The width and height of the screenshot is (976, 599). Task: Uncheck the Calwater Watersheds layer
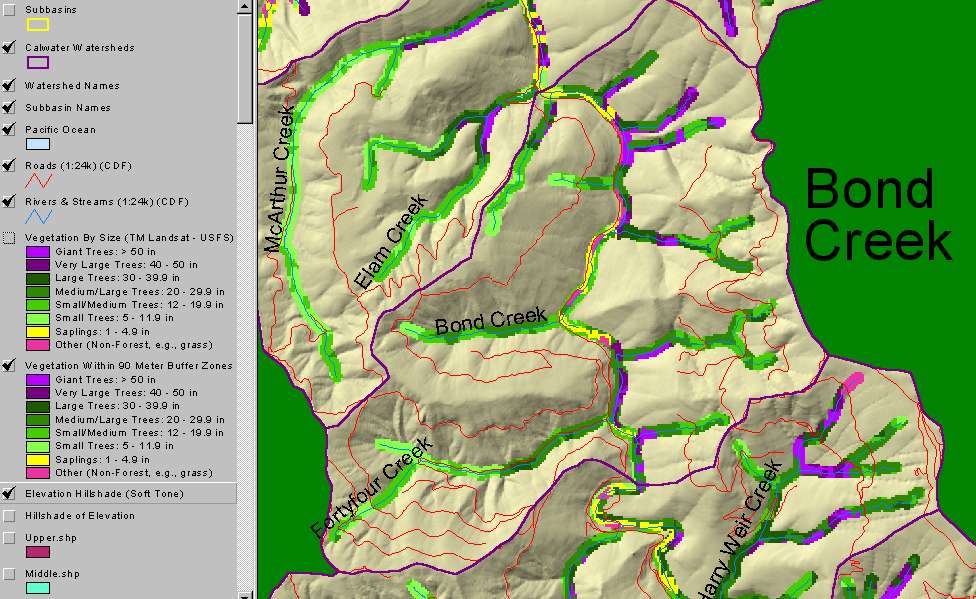(x=9, y=47)
